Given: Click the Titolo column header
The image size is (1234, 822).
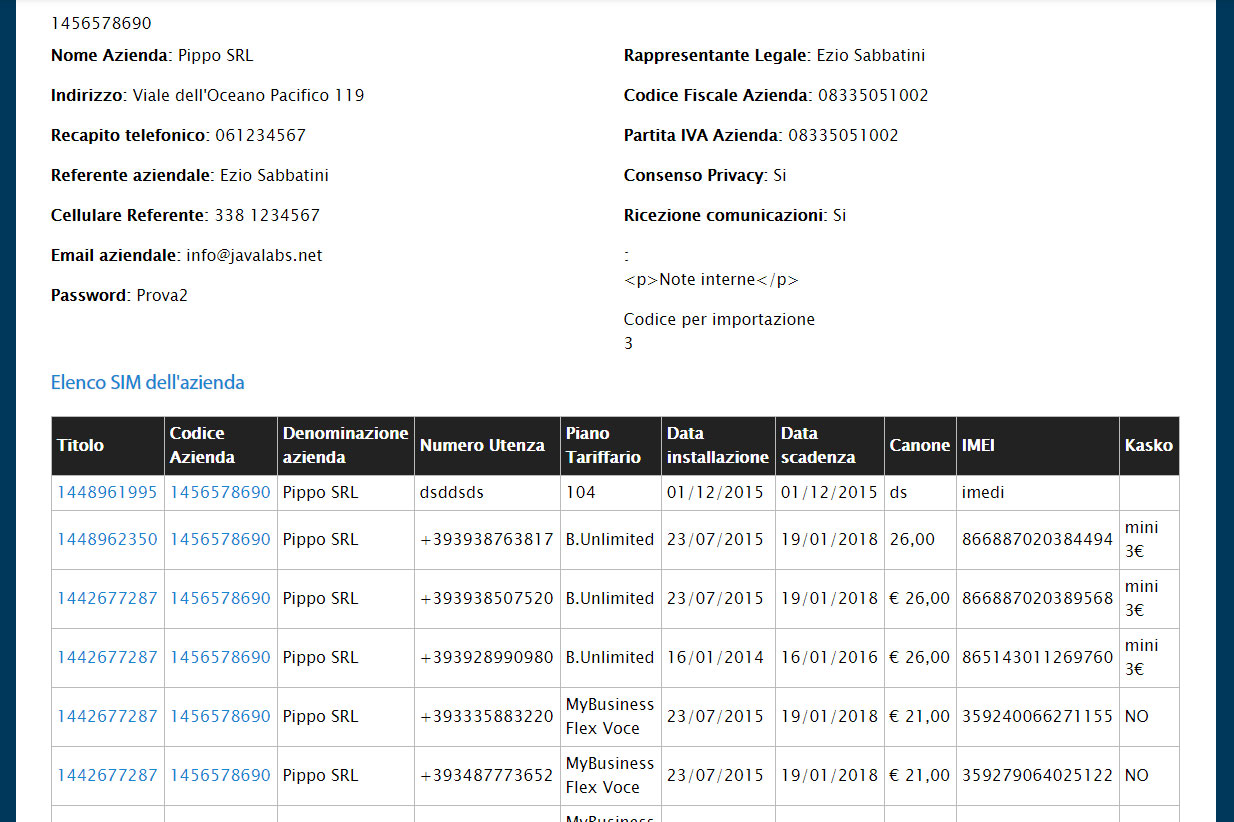Looking at the screenshot, I should (80, 446).
